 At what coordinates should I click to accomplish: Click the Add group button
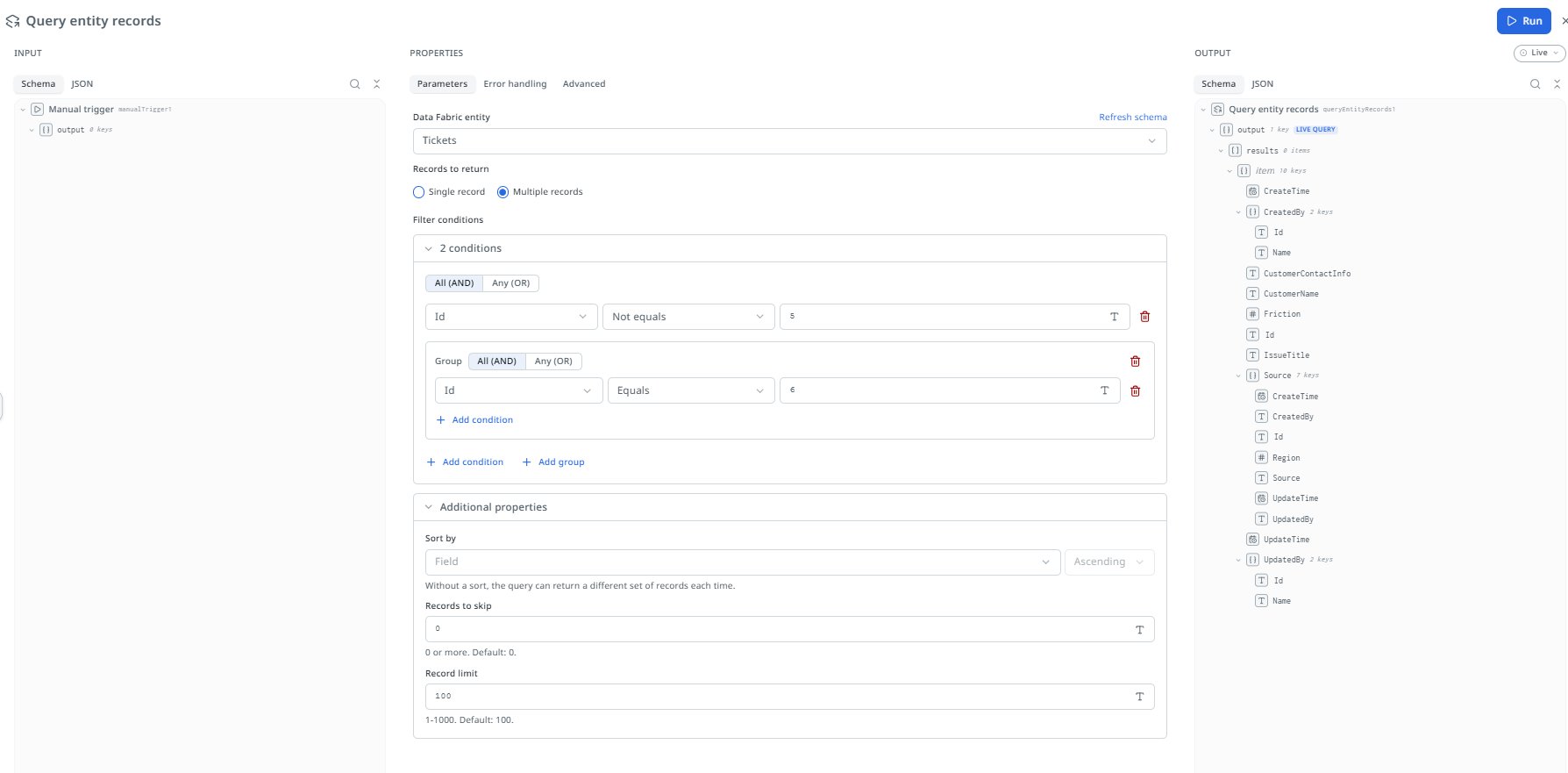(553, 462)
